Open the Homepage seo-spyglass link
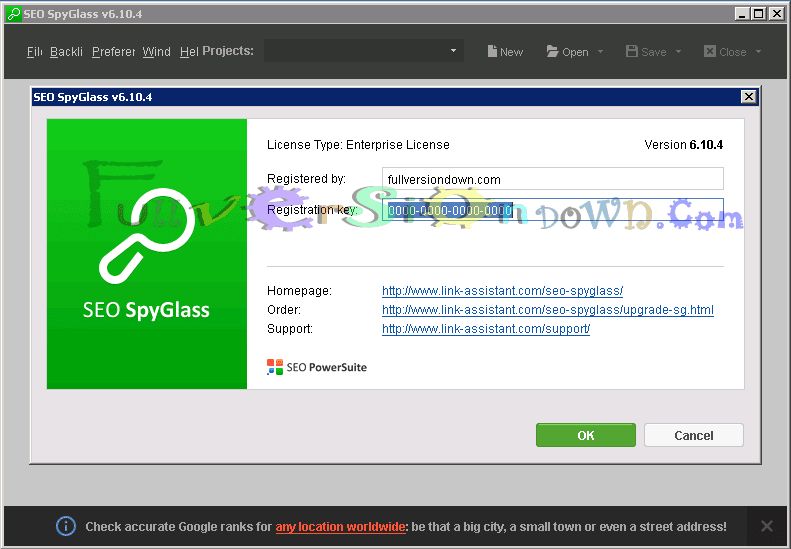Screen dimensions: 791x549 (x=502, y=291)
